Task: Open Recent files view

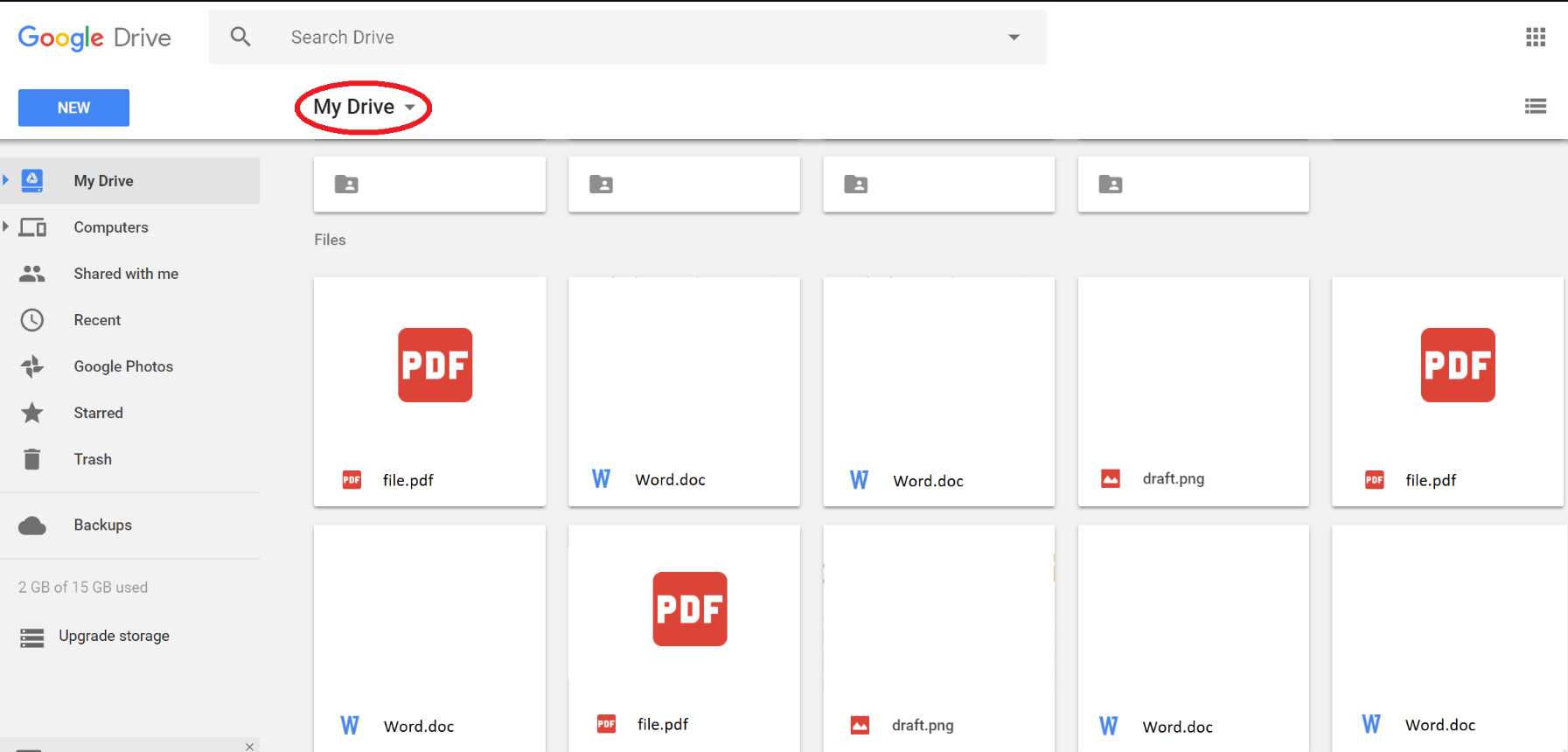Action: pos(97,320)
